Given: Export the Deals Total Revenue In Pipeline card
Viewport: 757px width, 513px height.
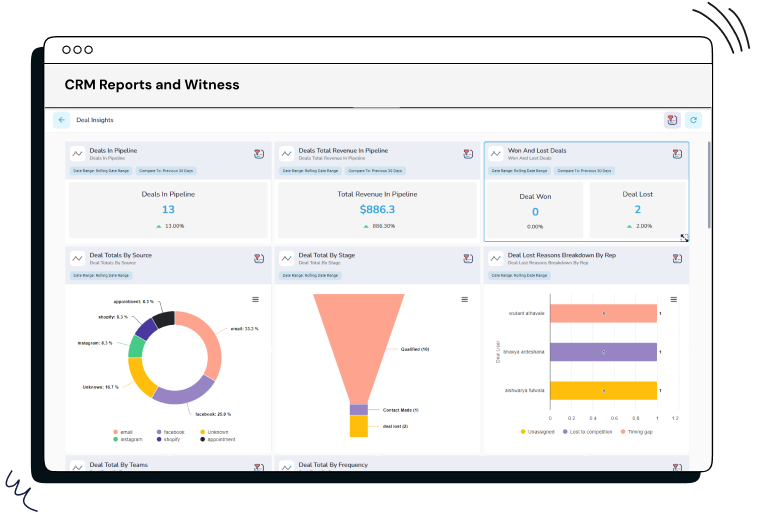Looking at the screenshot, I should pos(468,154).
